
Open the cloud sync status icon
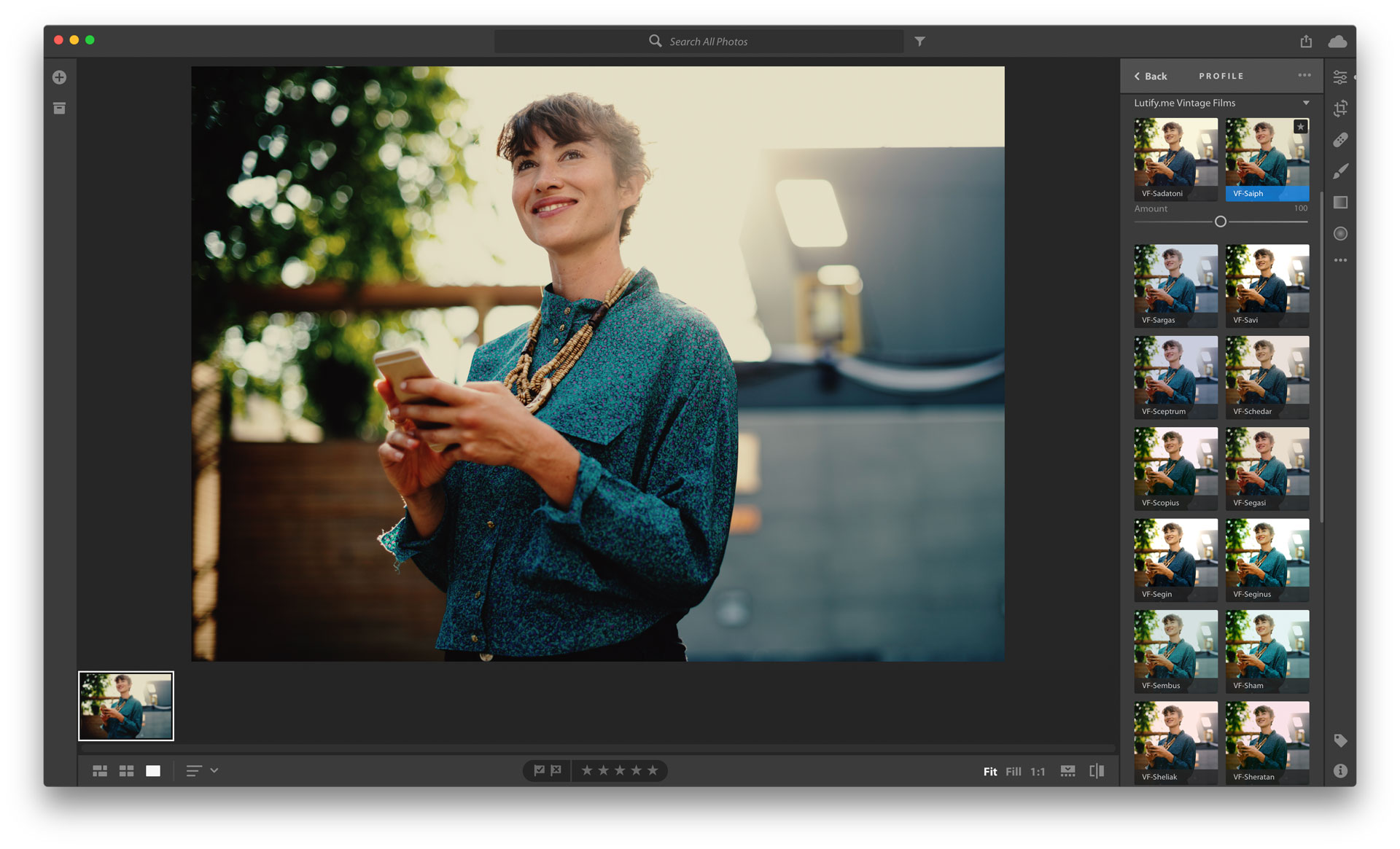(1337, 42)
